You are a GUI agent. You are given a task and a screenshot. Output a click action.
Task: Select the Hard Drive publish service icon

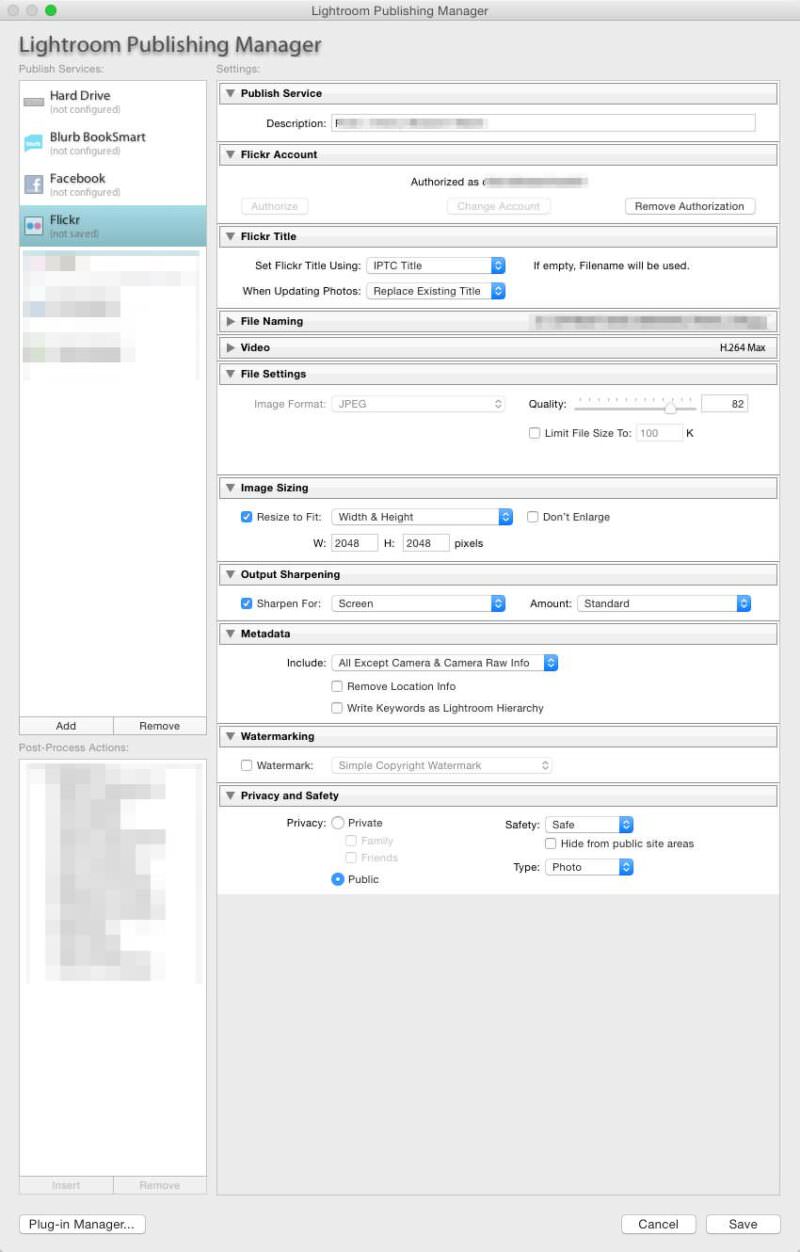[x=33, y=102]
